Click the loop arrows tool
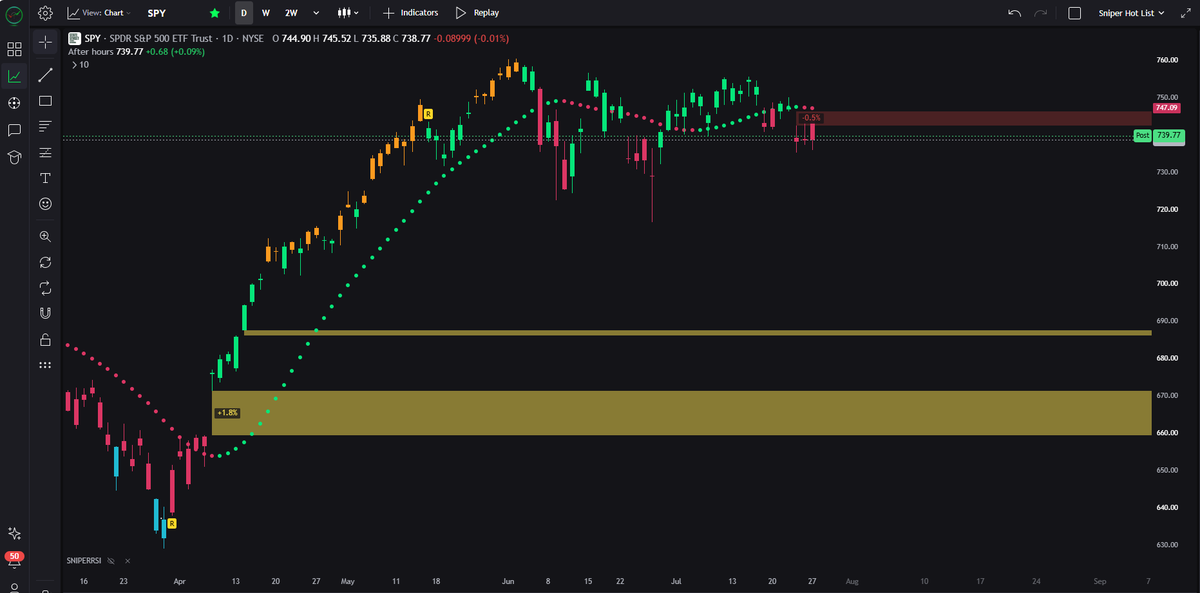The height and width of the screenshot is (593, 1200). tap(45, 288)
